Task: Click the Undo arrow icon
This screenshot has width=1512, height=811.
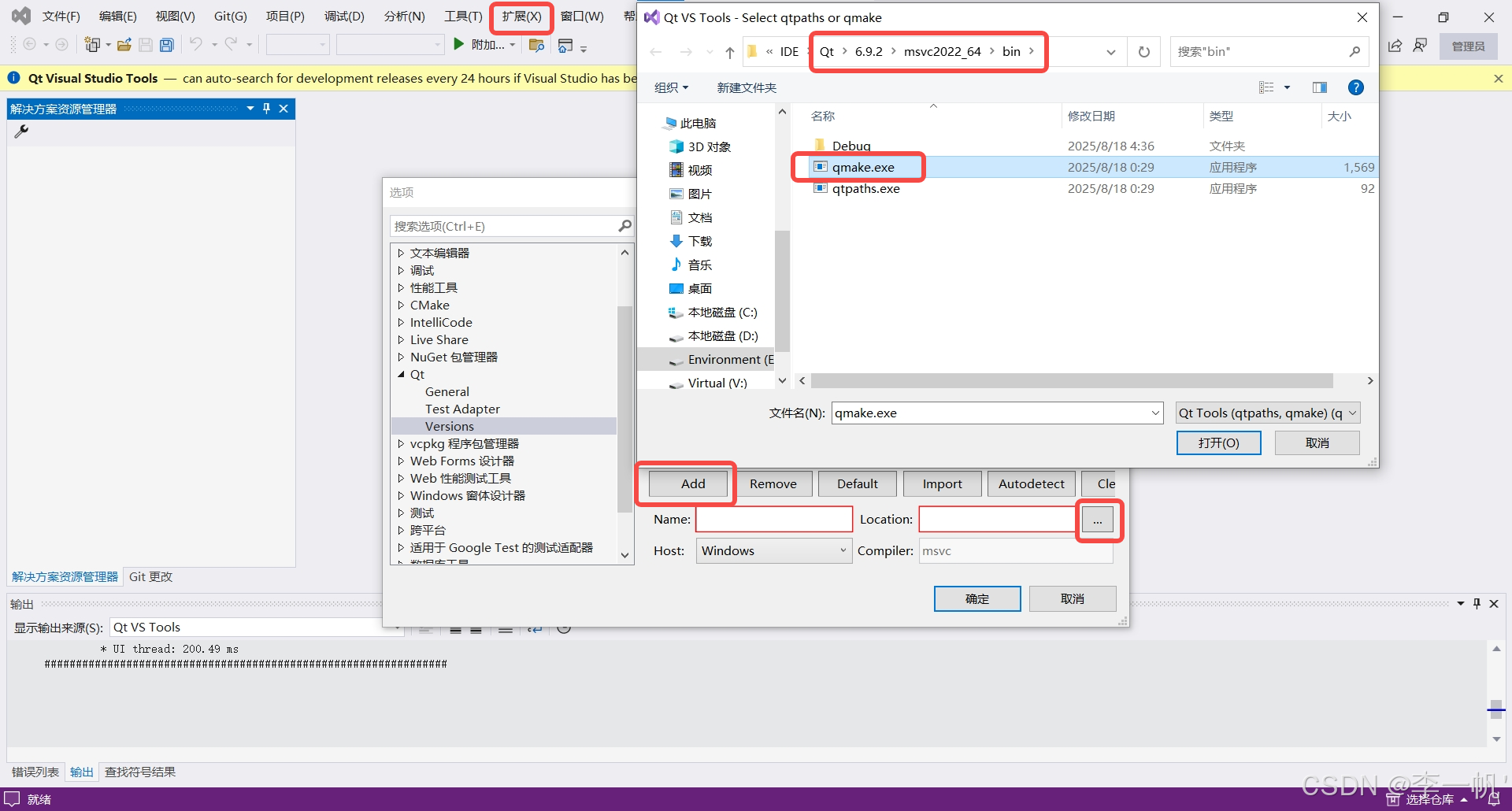Action: coord(195,44)
